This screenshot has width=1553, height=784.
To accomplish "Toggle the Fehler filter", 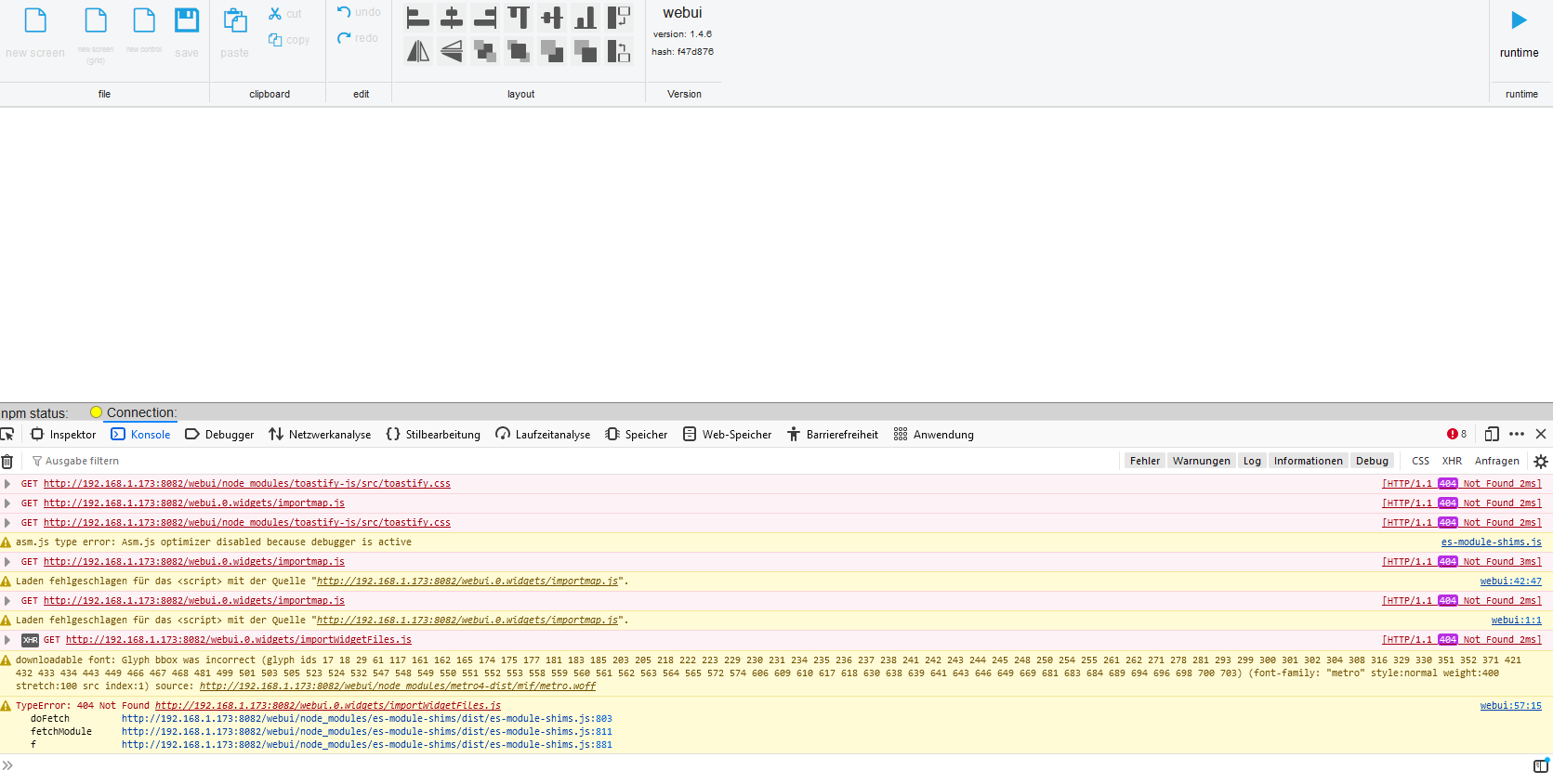I will (1145, 461).
